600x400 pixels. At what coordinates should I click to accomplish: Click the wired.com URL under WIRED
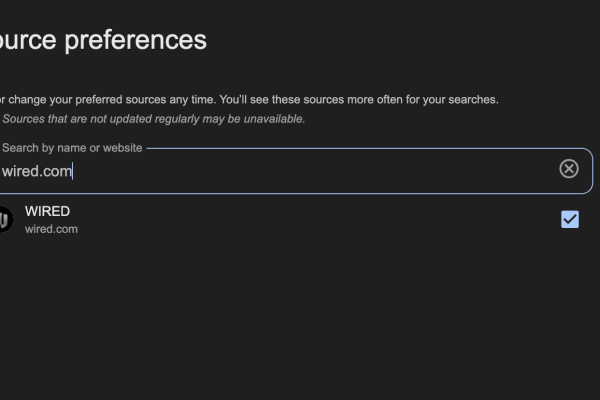tap(51, 229)
